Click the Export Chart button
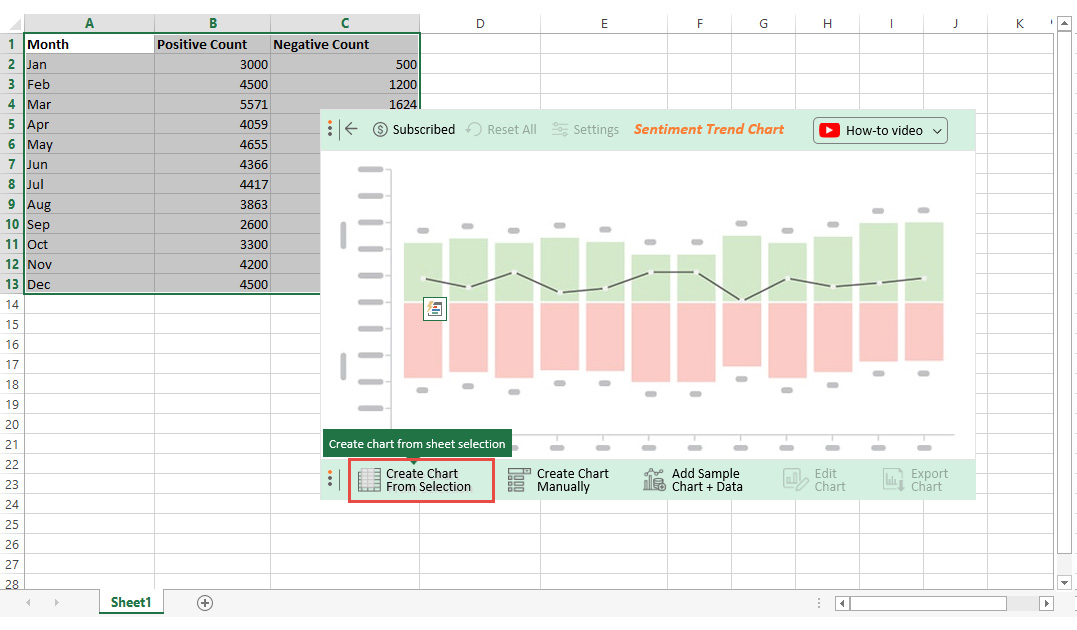 [x=915, y=480]
